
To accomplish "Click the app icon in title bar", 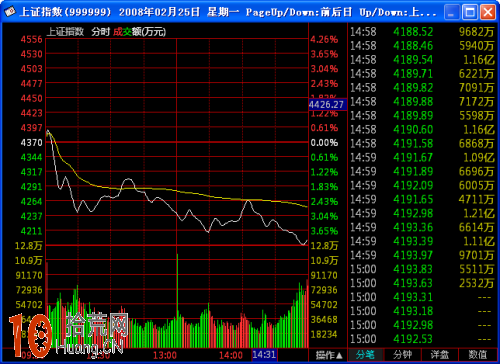I will 10,12.
